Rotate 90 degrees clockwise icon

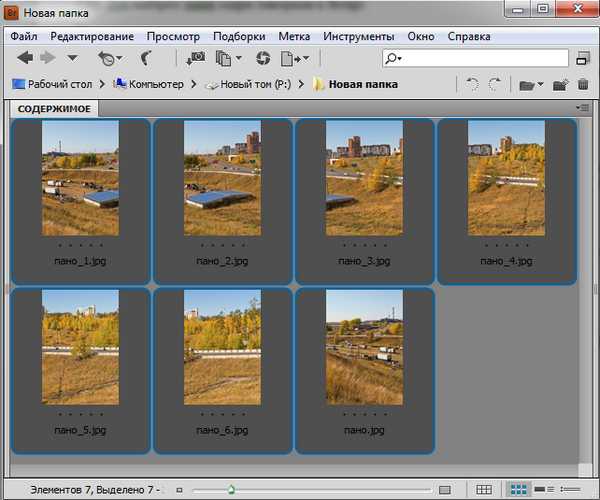click(495, 84)
